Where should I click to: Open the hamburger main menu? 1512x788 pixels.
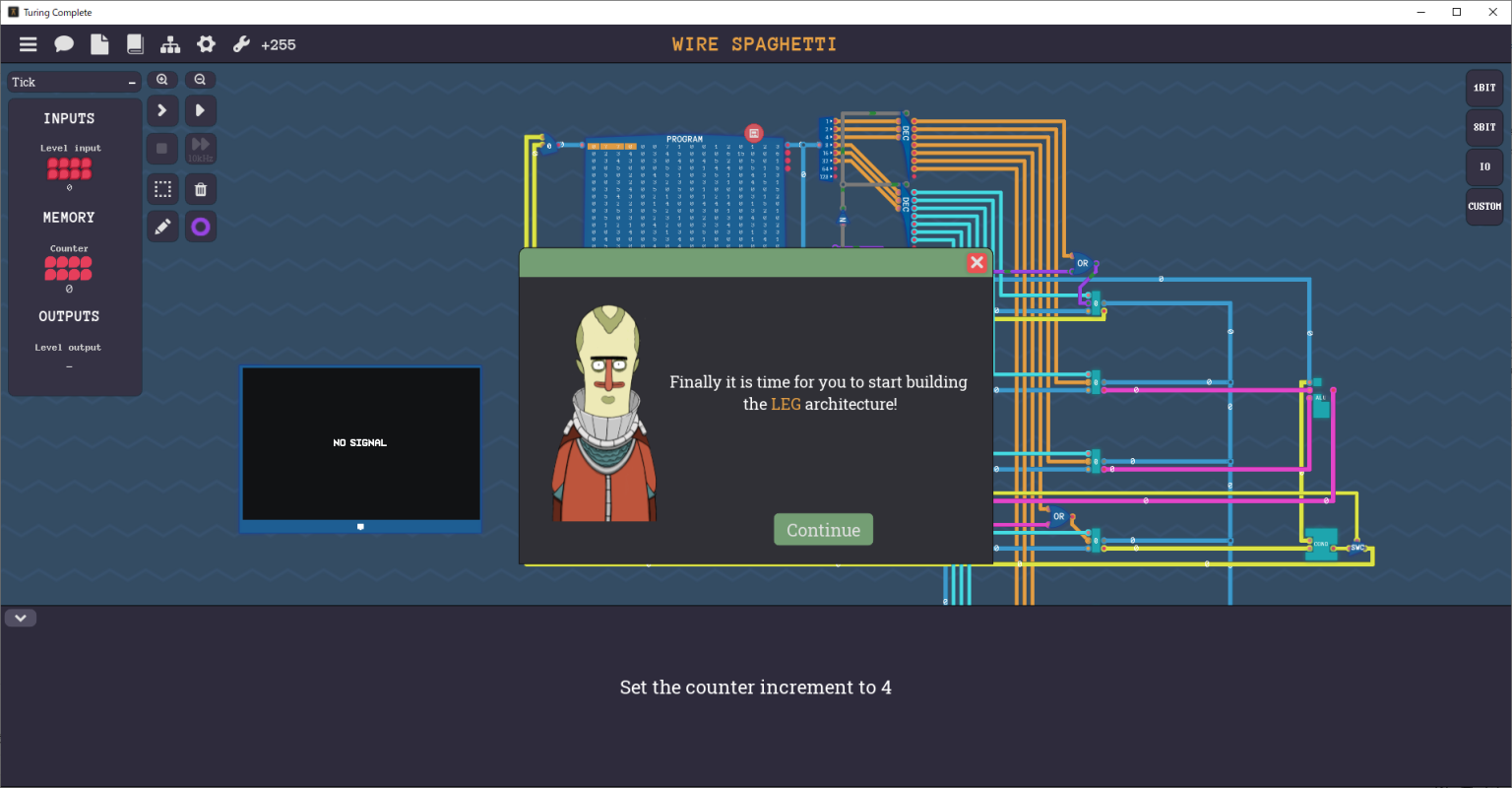29,44
